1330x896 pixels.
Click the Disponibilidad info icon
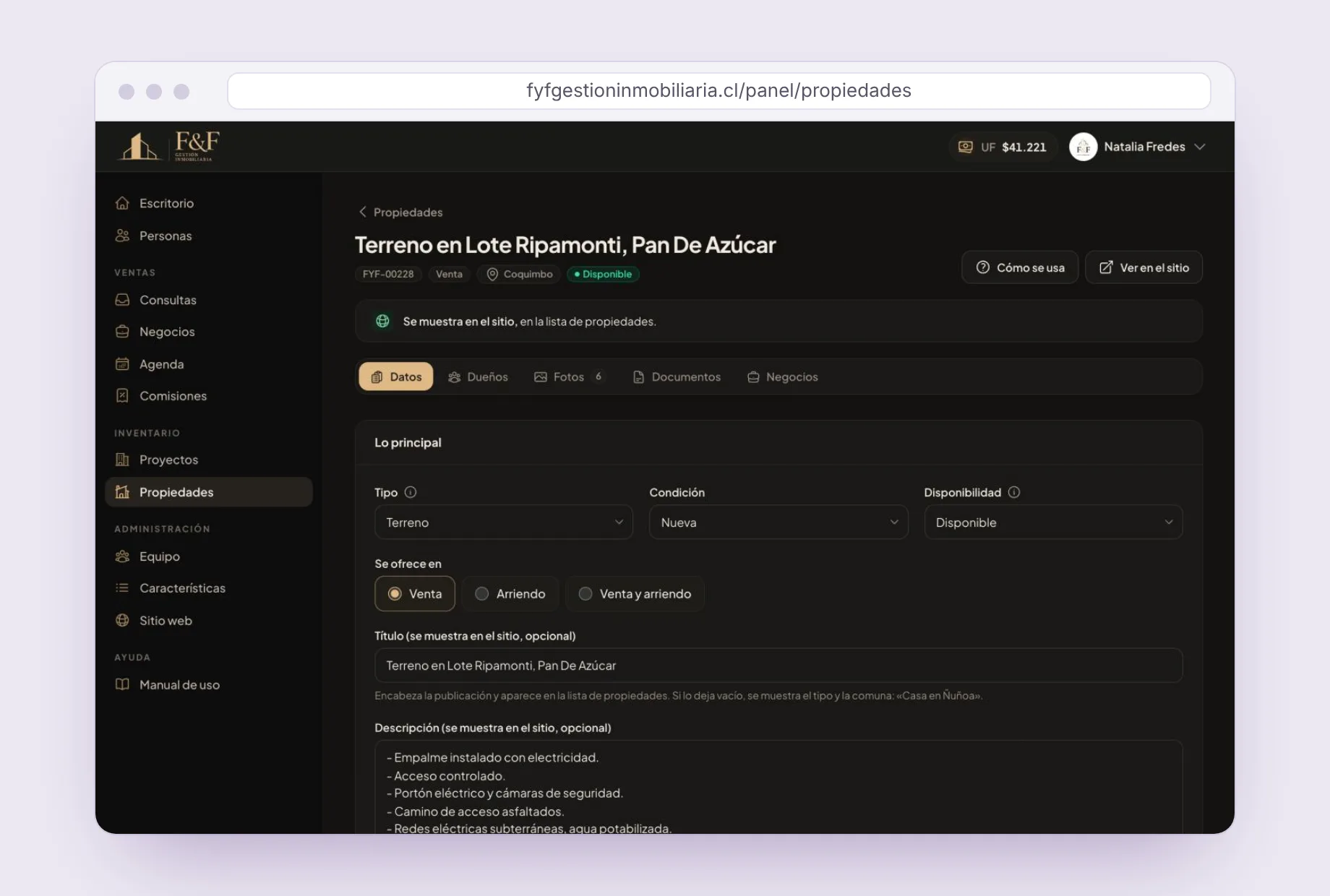pos(1014,492)
